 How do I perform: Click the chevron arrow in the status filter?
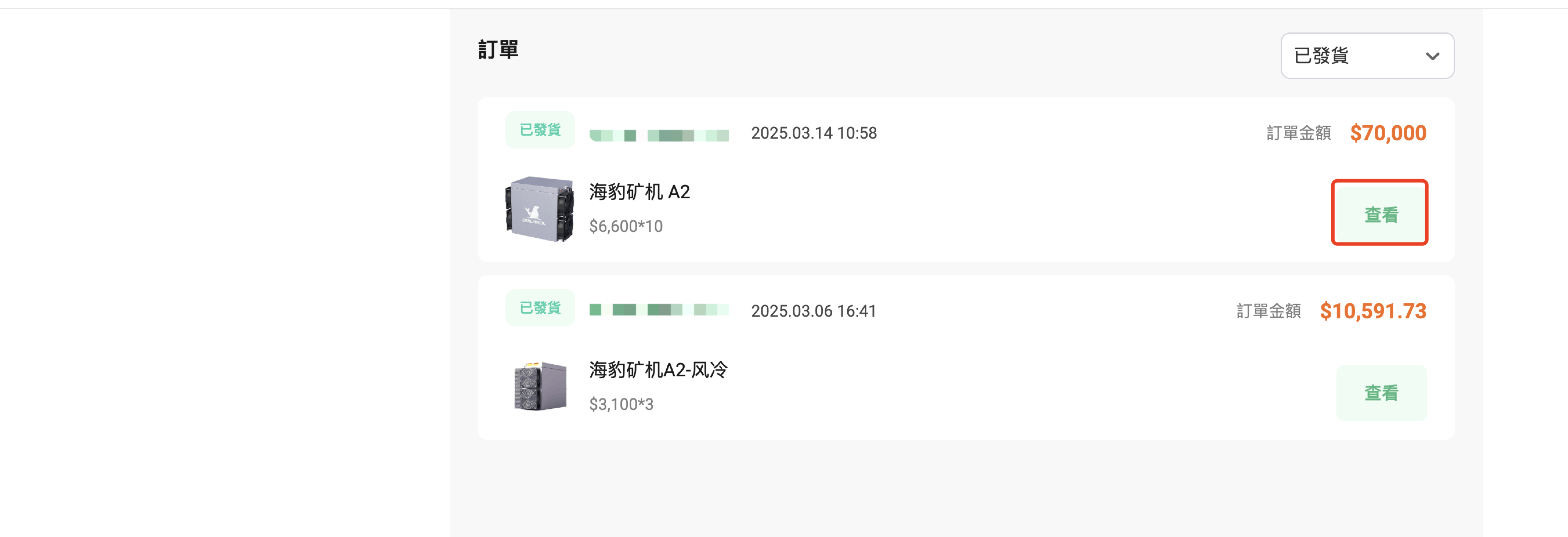(x=1432, y=56)
